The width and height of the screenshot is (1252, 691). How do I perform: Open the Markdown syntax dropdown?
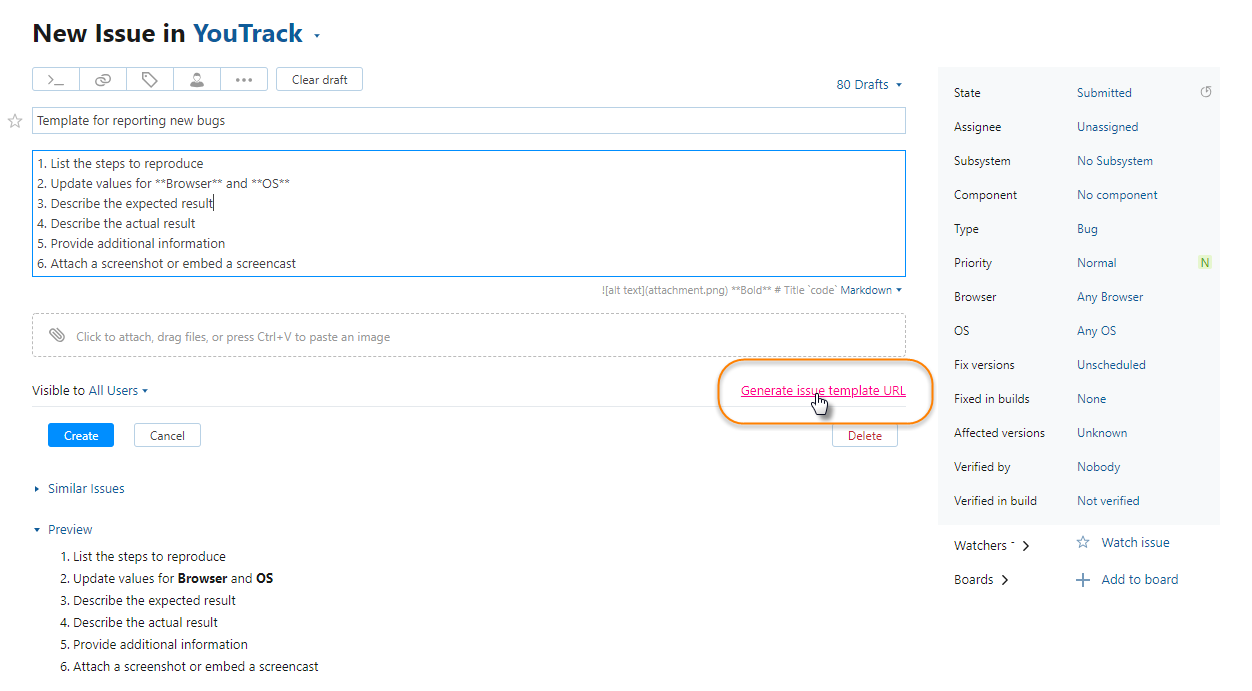coord(871,290)
